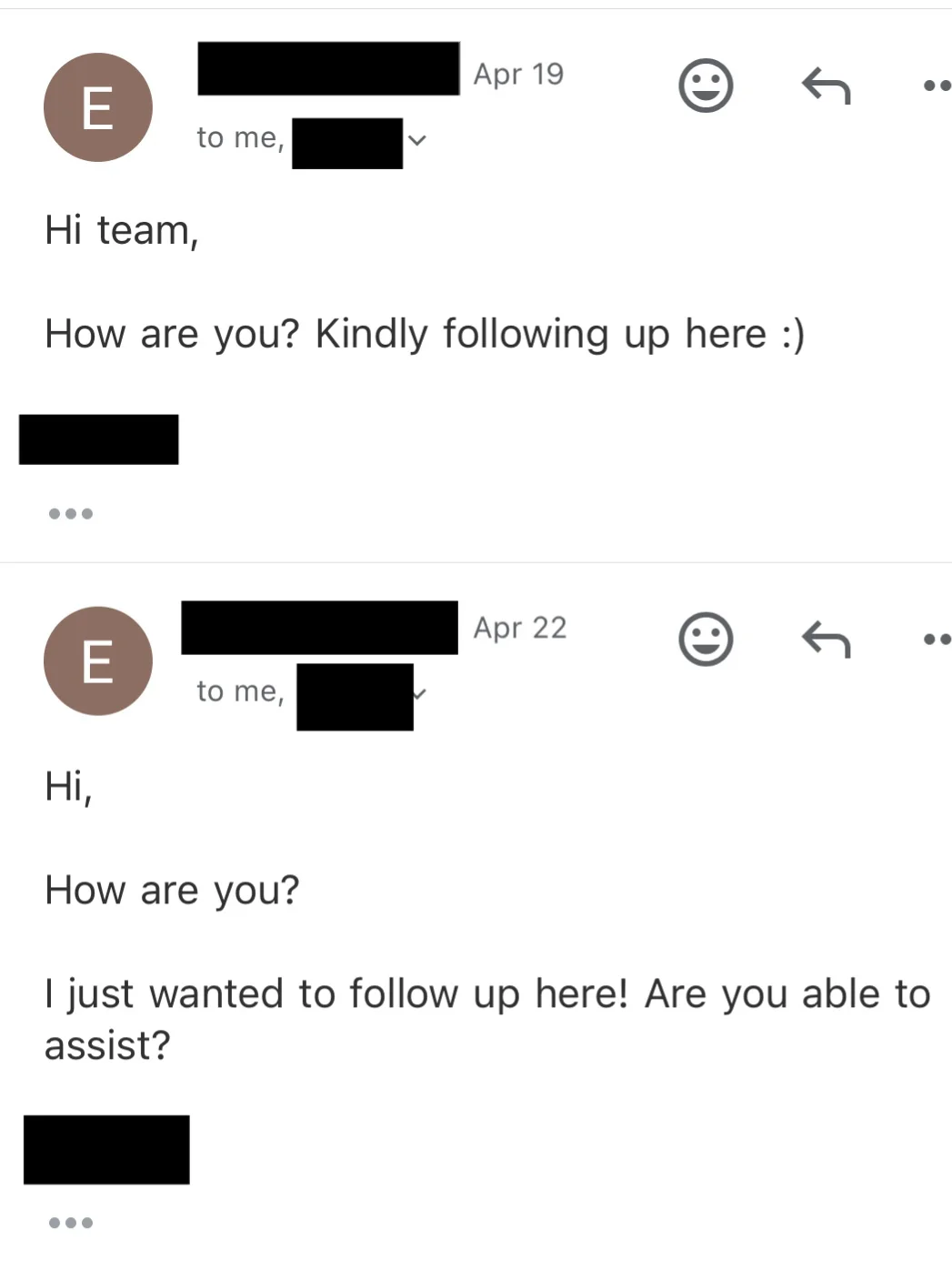
Task: Open more options for Apr 19 email
Action: [x=937, y=86]
